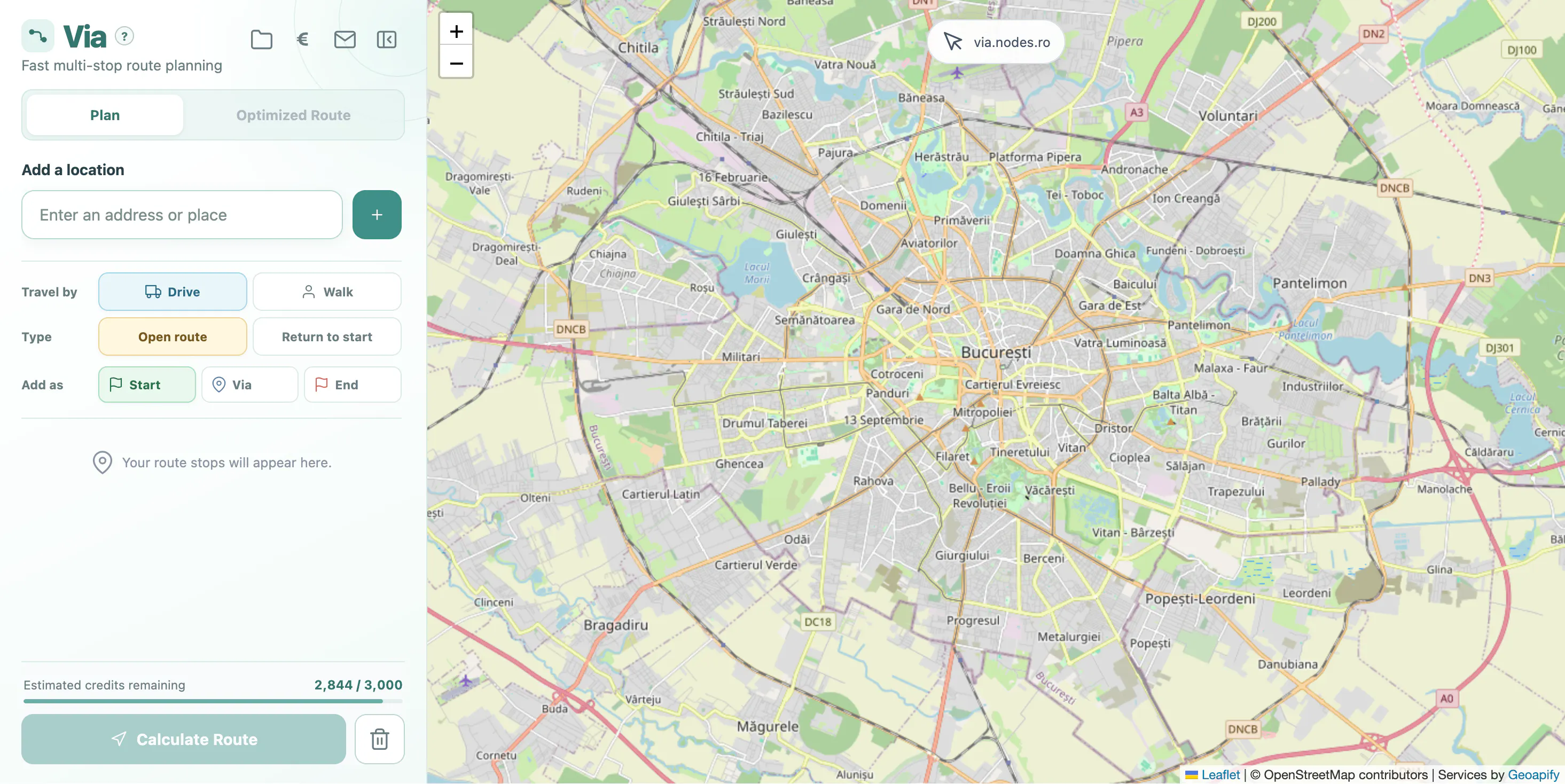
Task: Click the DJ301 road shield
Action: point(1499,348)
